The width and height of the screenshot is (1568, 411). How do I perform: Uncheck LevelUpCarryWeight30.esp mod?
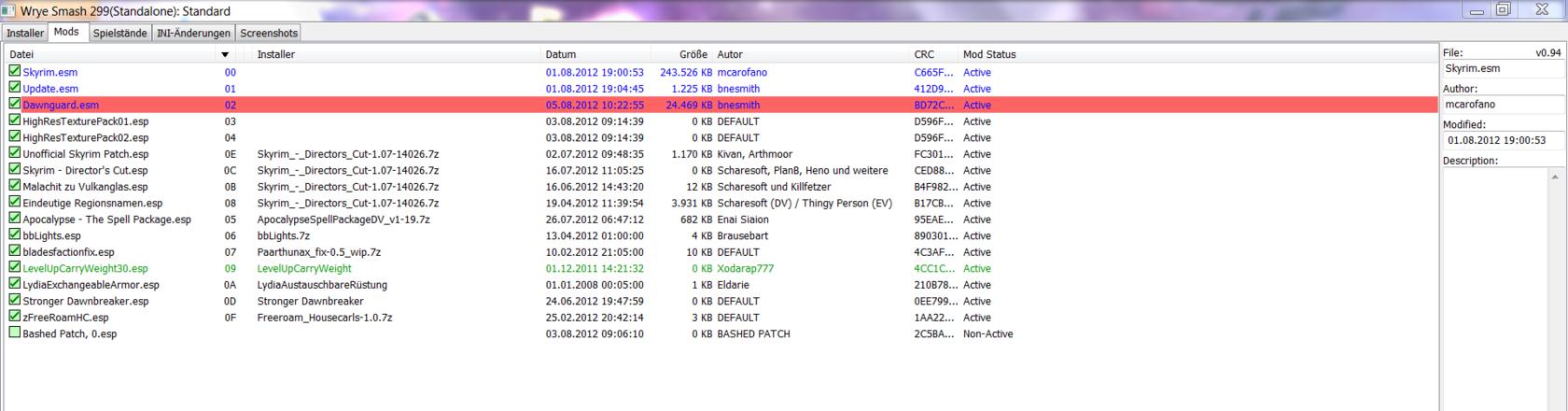coord(15,268)
